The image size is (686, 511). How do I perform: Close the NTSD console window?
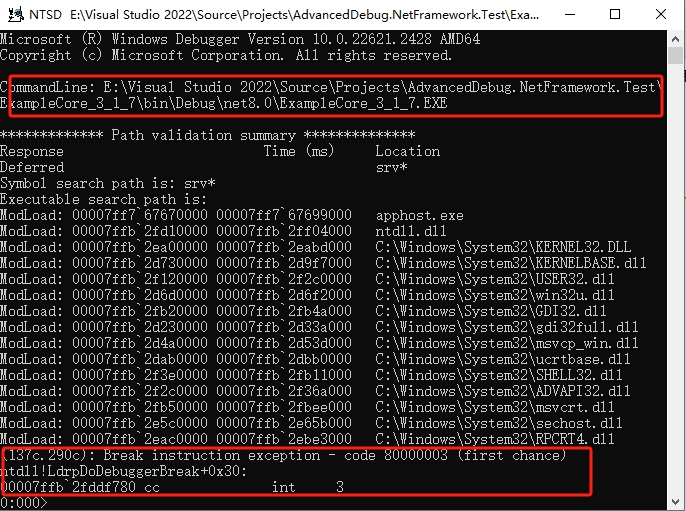661,14
